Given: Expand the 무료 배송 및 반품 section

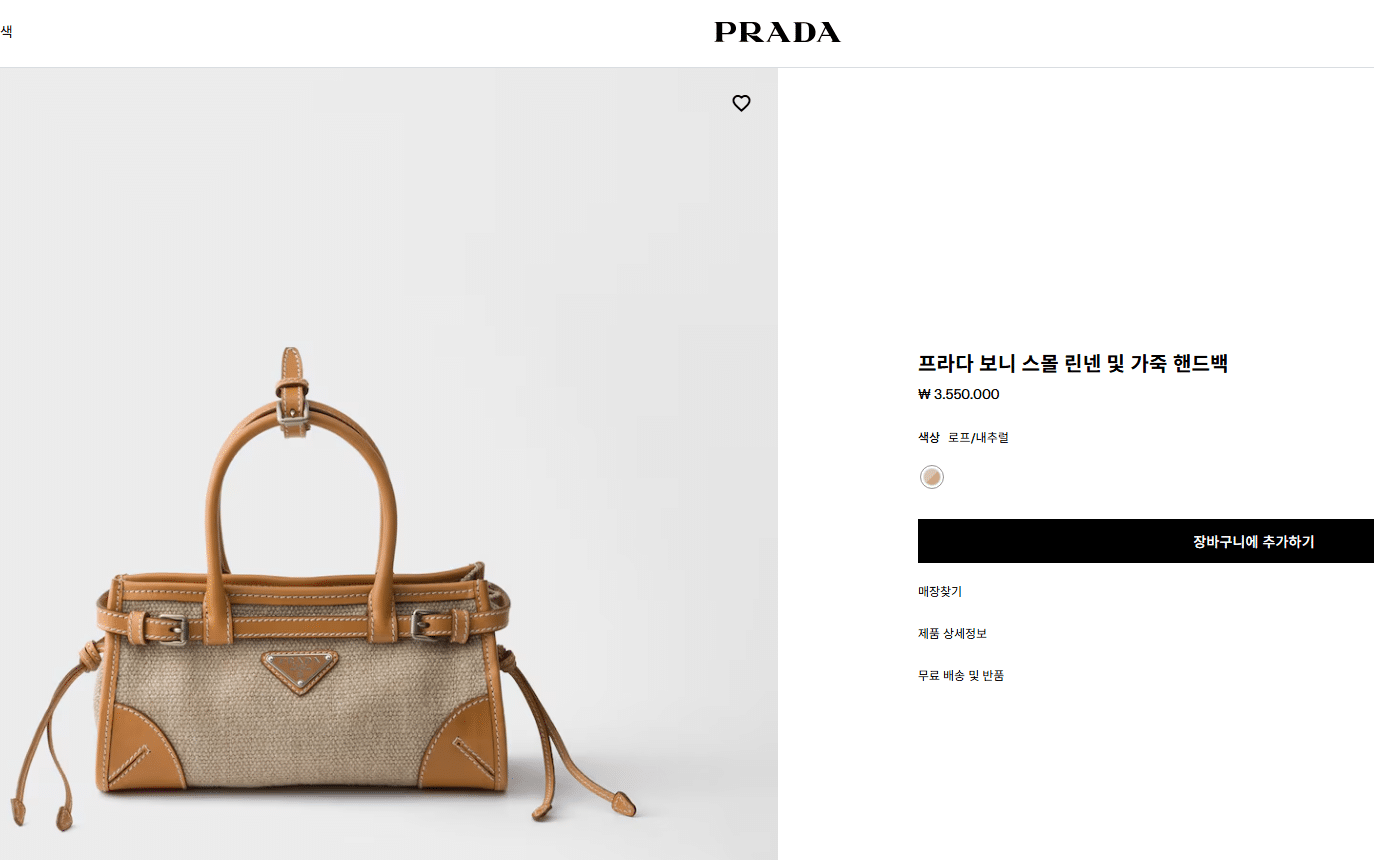Looking at the screenshot, I should [x=961, y=675].
